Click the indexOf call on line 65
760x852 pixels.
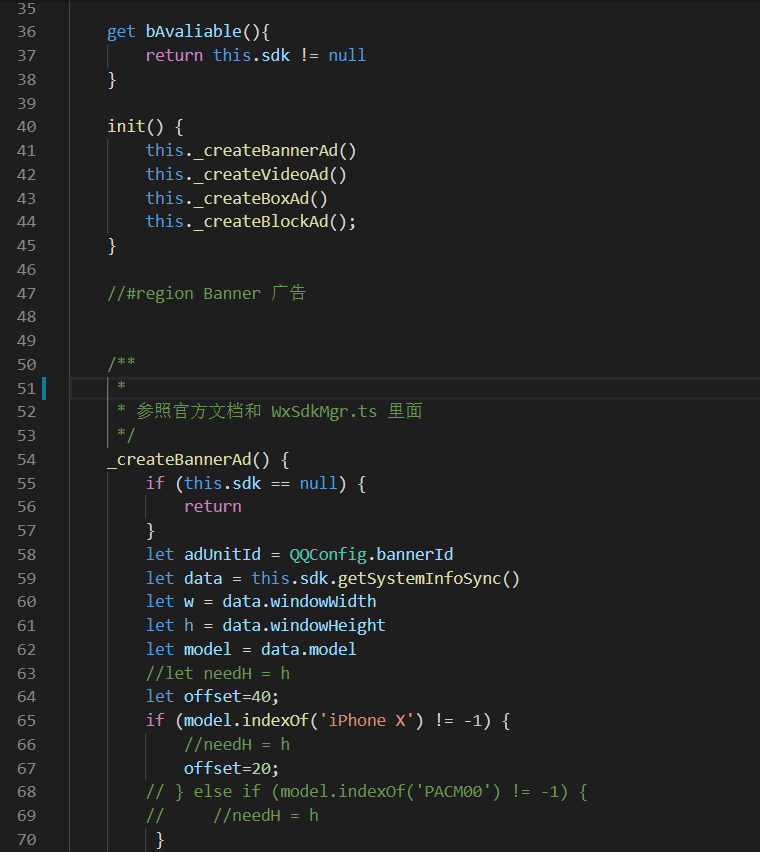tap(275, 721)
